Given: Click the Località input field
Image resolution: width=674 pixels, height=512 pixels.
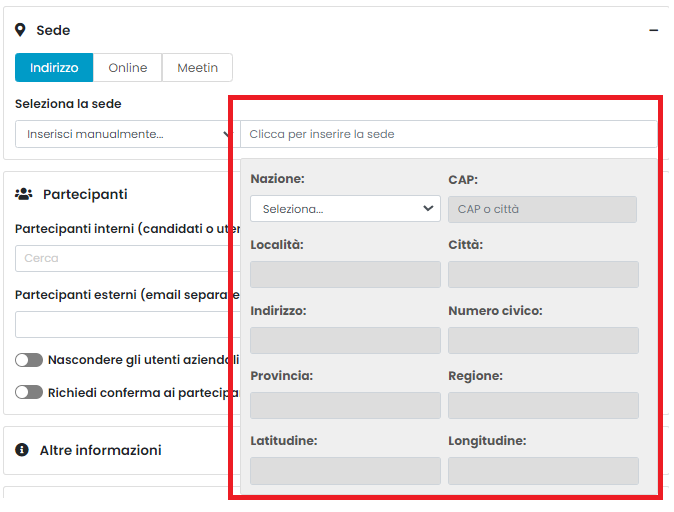Looking at the screenshot, I should tap(346, 274).
